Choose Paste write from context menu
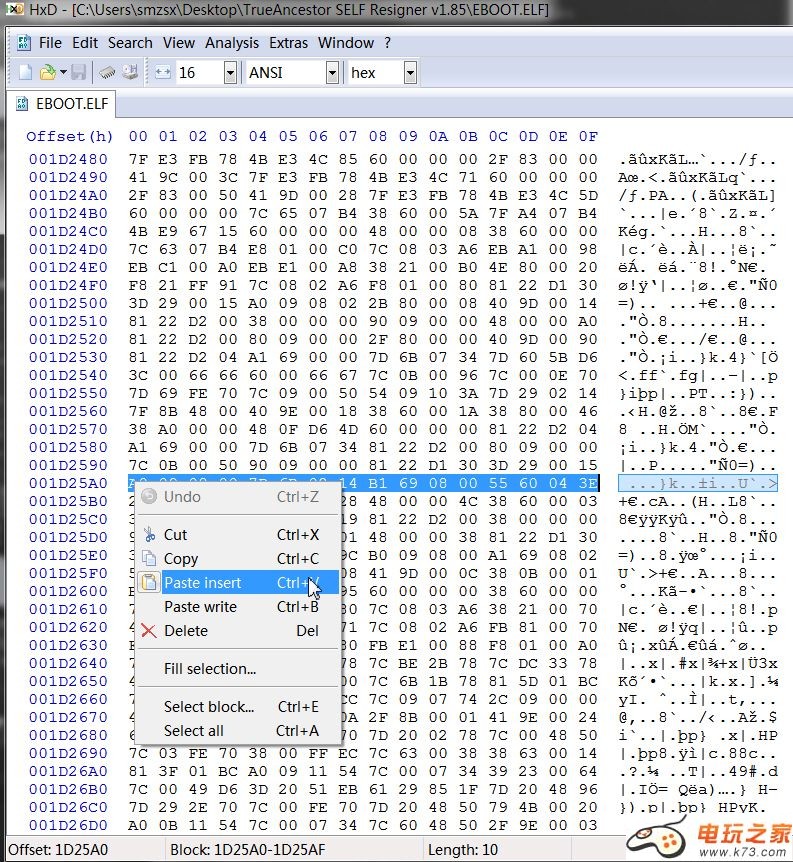The width and height of the screenshot is (793, 862). pos(200,607)
